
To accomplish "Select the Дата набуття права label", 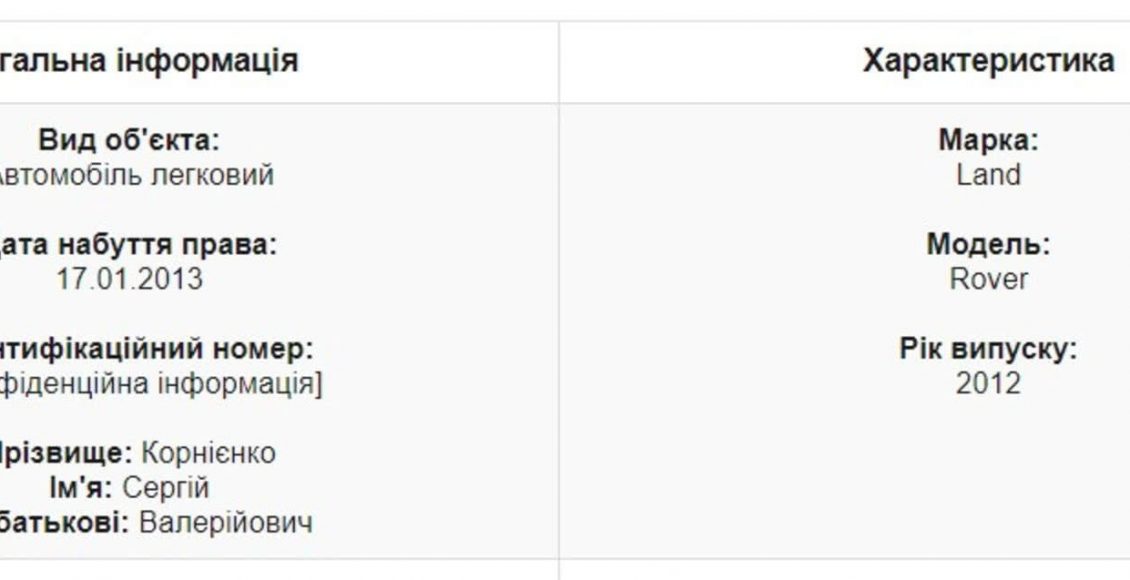I will 138,245.
